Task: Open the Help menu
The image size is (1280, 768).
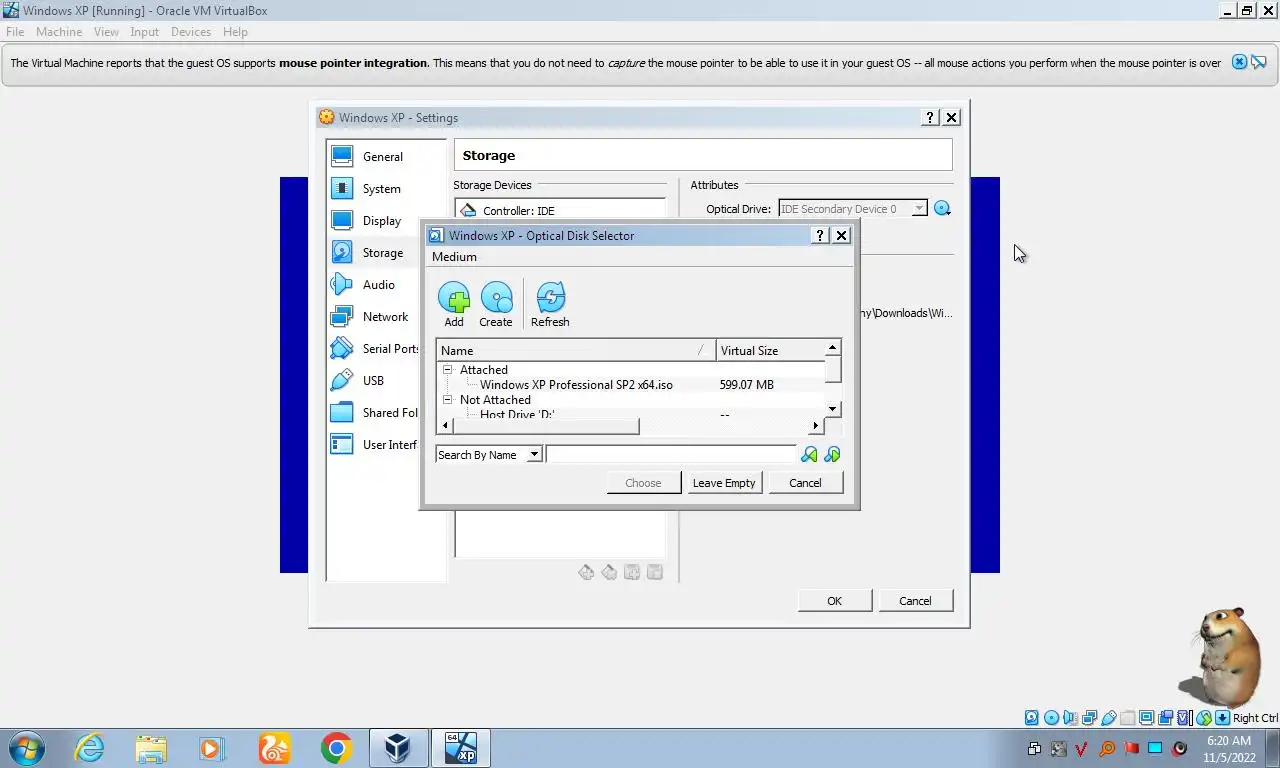Action: pyautogui.click(x=235, y=32)
